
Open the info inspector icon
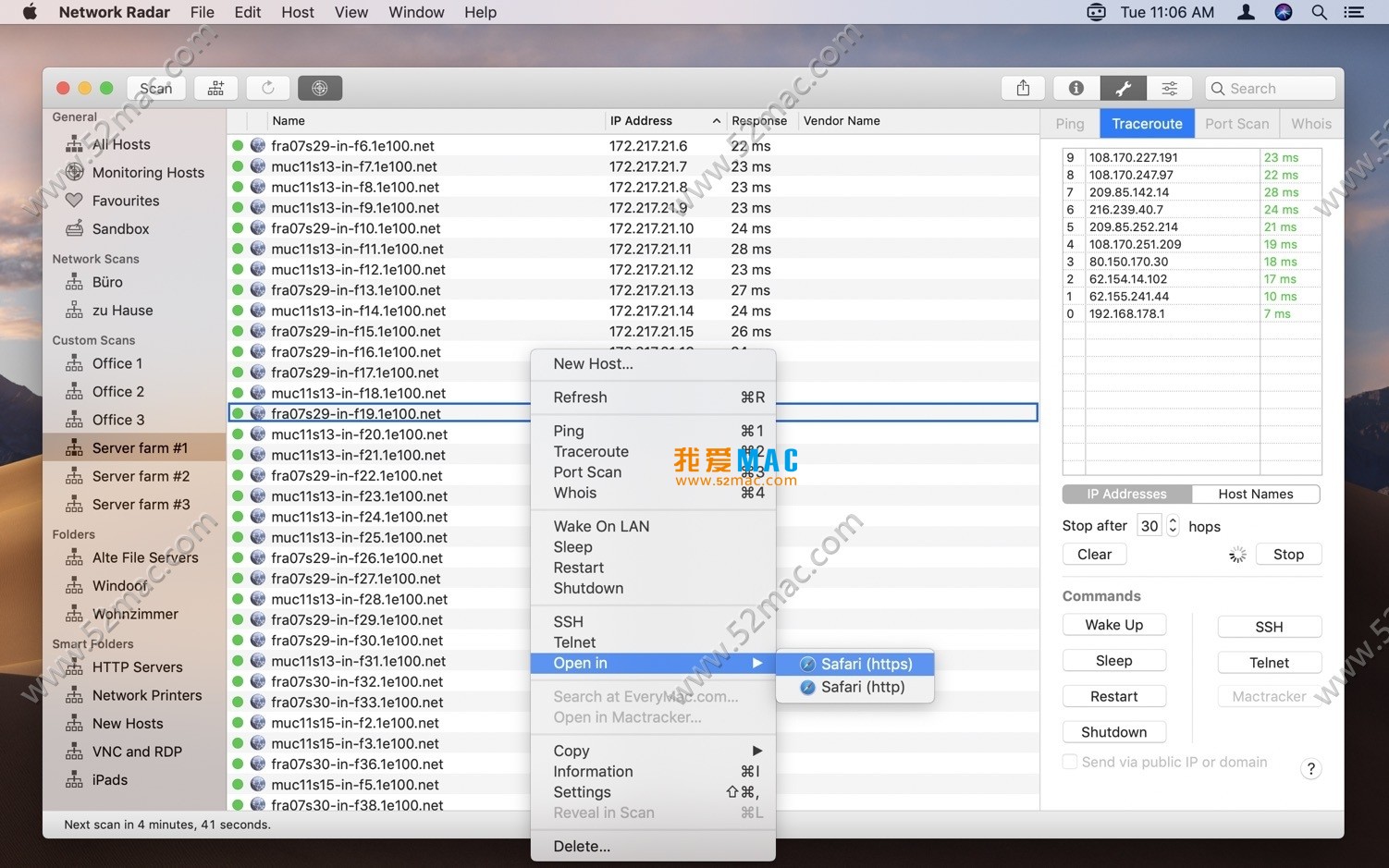1076,88
